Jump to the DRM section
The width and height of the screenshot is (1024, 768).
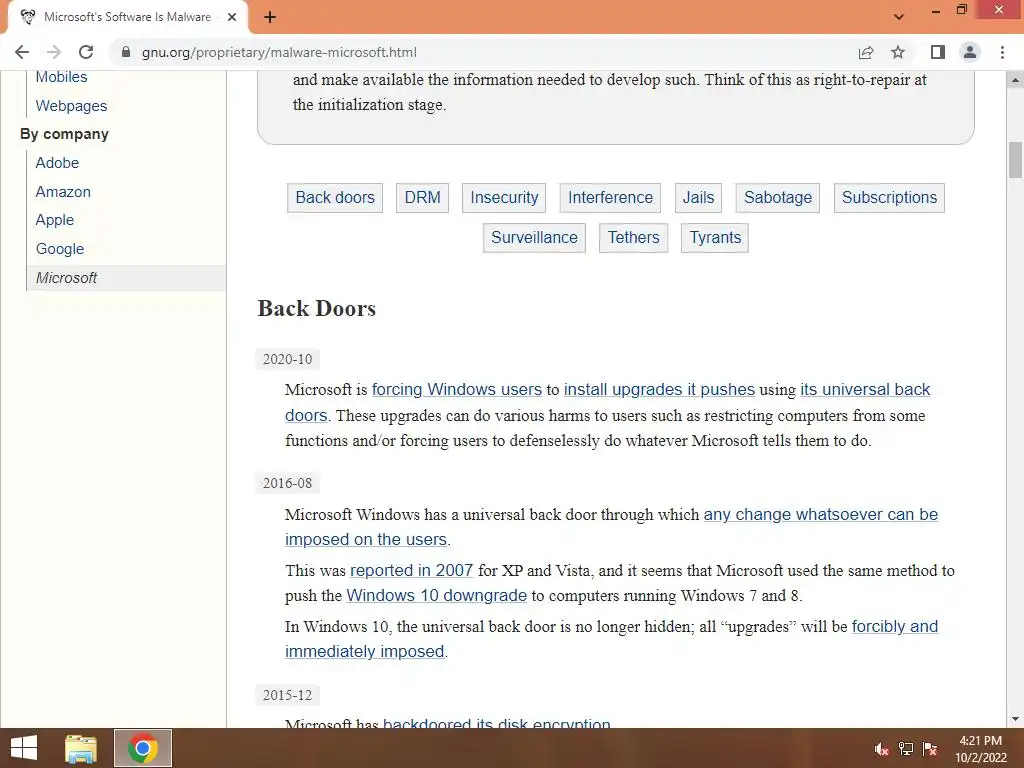pyautogui.click(x=423, y=197)
